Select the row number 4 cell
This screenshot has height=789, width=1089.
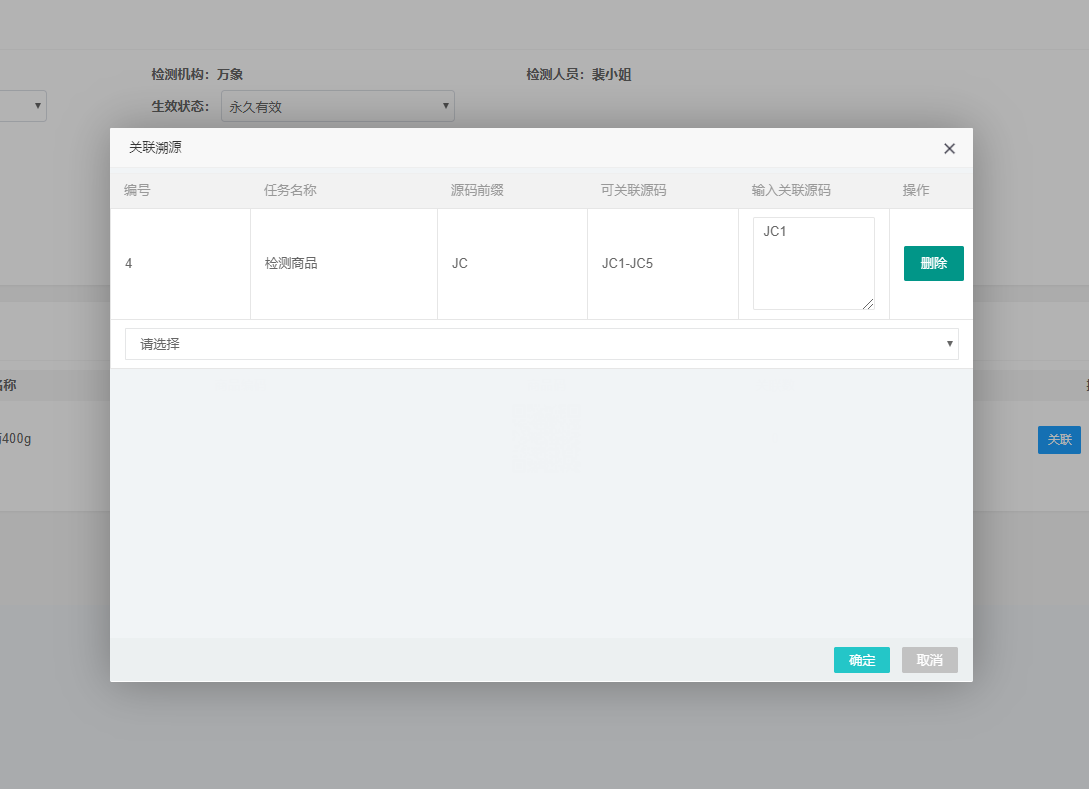tap(129, 264)
